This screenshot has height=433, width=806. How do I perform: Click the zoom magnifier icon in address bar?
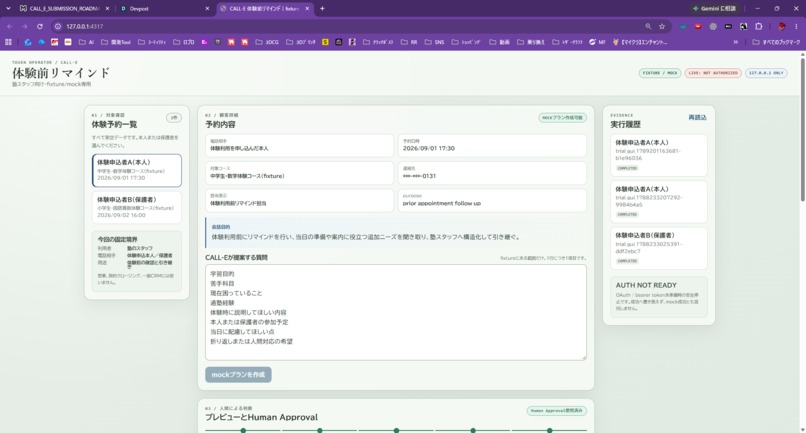coord(648,26)
